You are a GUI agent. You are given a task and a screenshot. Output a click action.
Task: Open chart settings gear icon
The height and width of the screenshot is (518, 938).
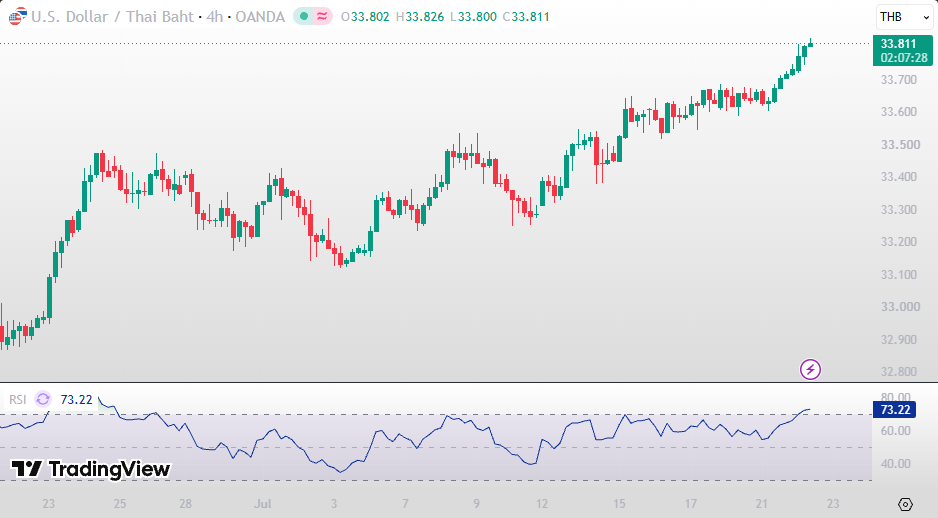(x=905, y=504)
